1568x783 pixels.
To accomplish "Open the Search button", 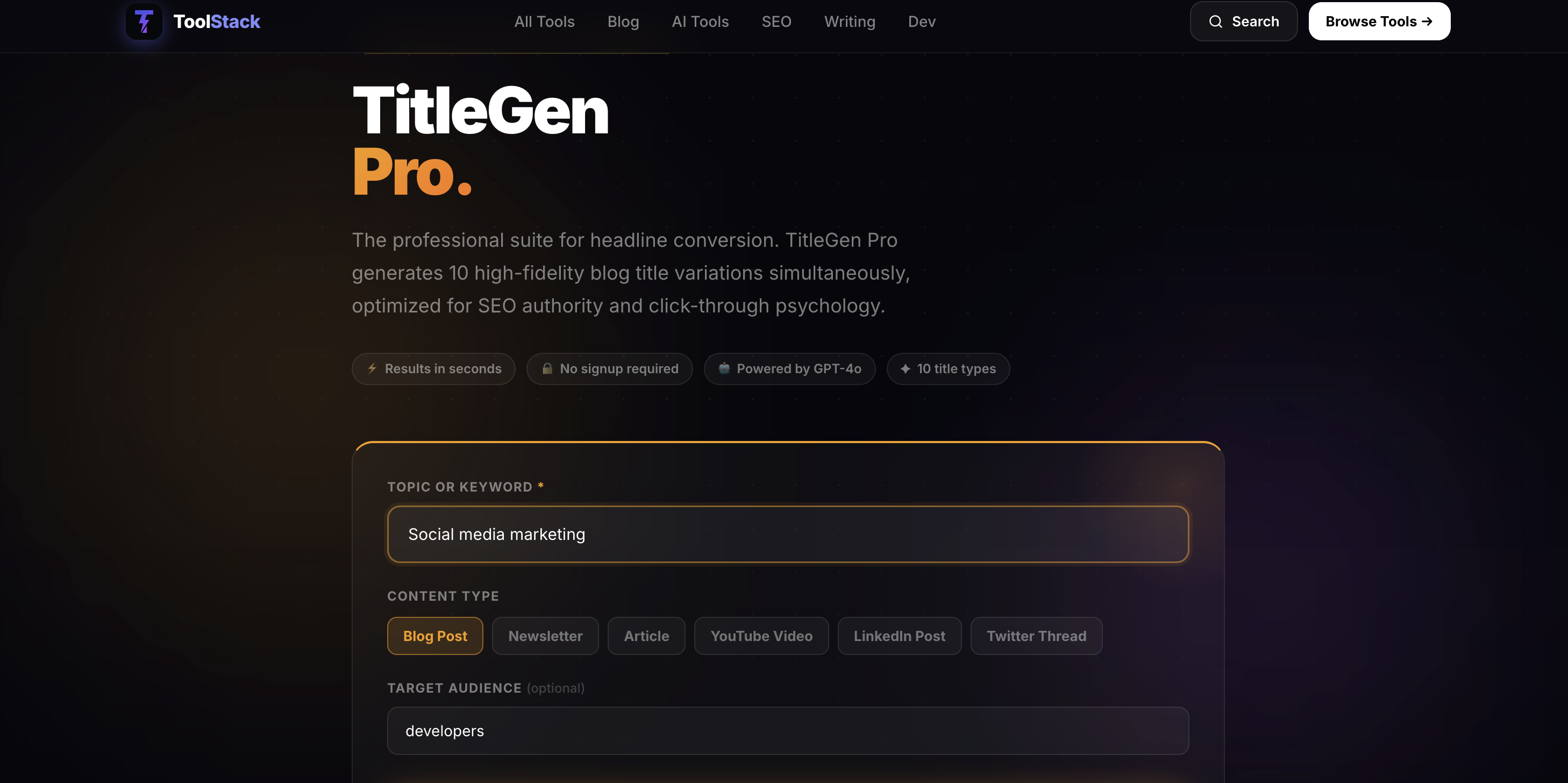I will click(1243, 22).
